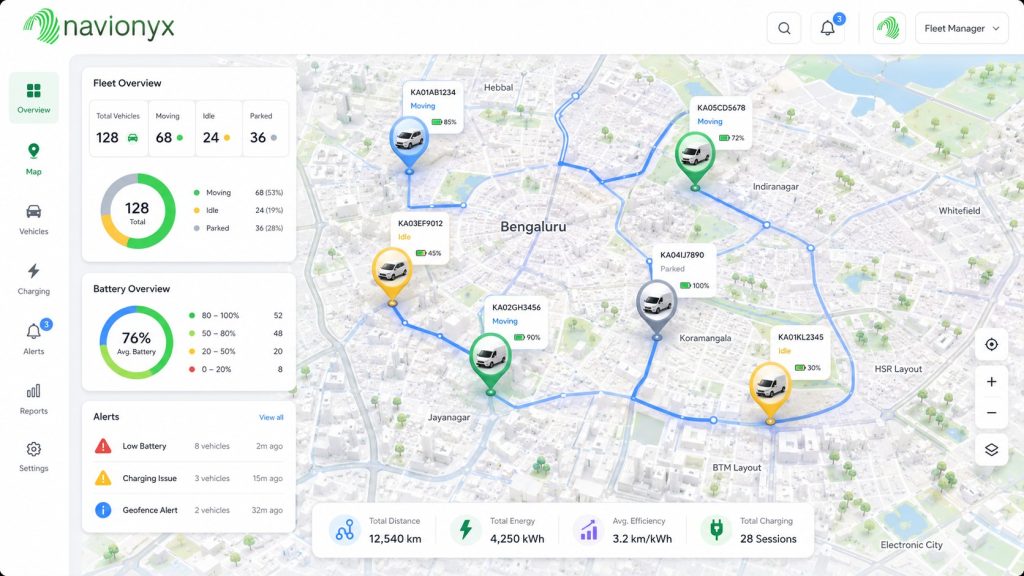This screenshot has height=576, width=1024.
Task: Click the 128 Total donut chart
Action: (x=138, y=211)
